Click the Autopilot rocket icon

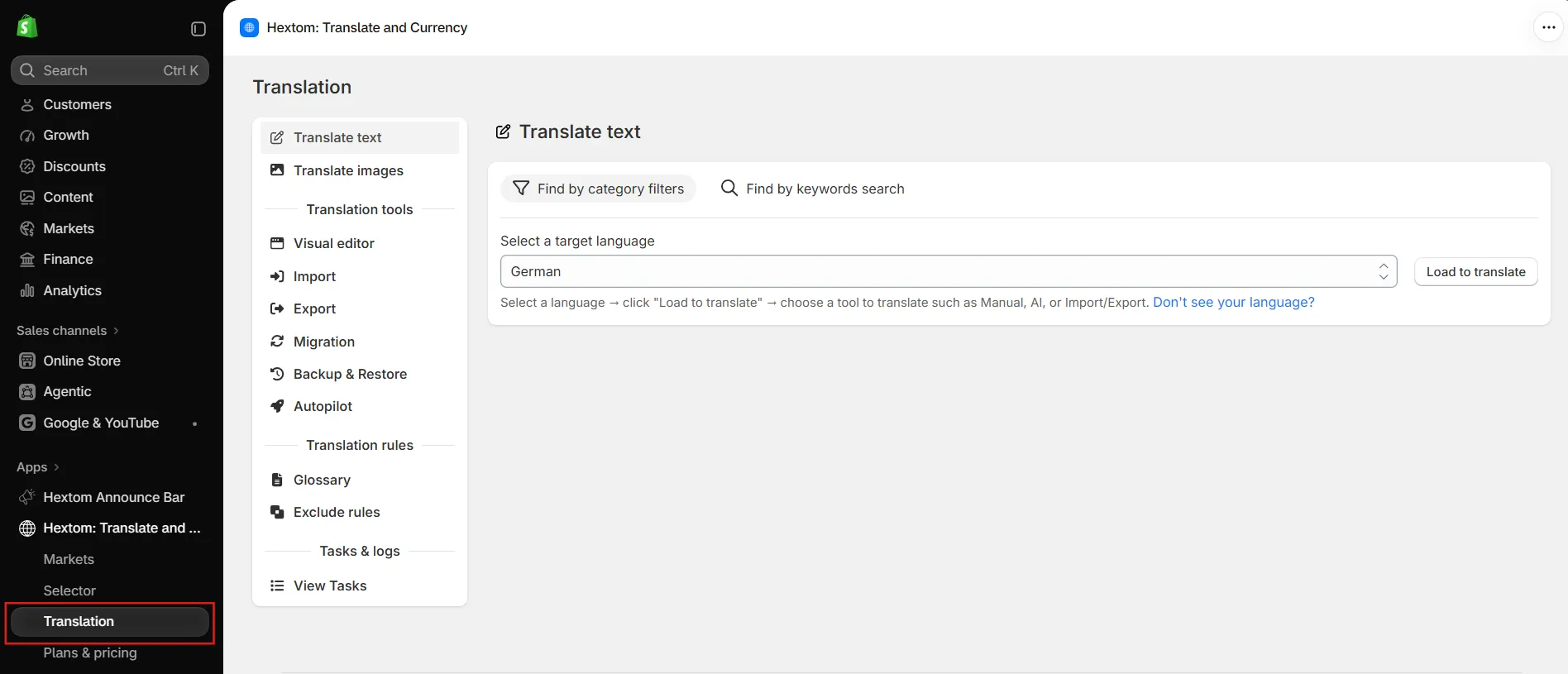click(x=277, y=406)
